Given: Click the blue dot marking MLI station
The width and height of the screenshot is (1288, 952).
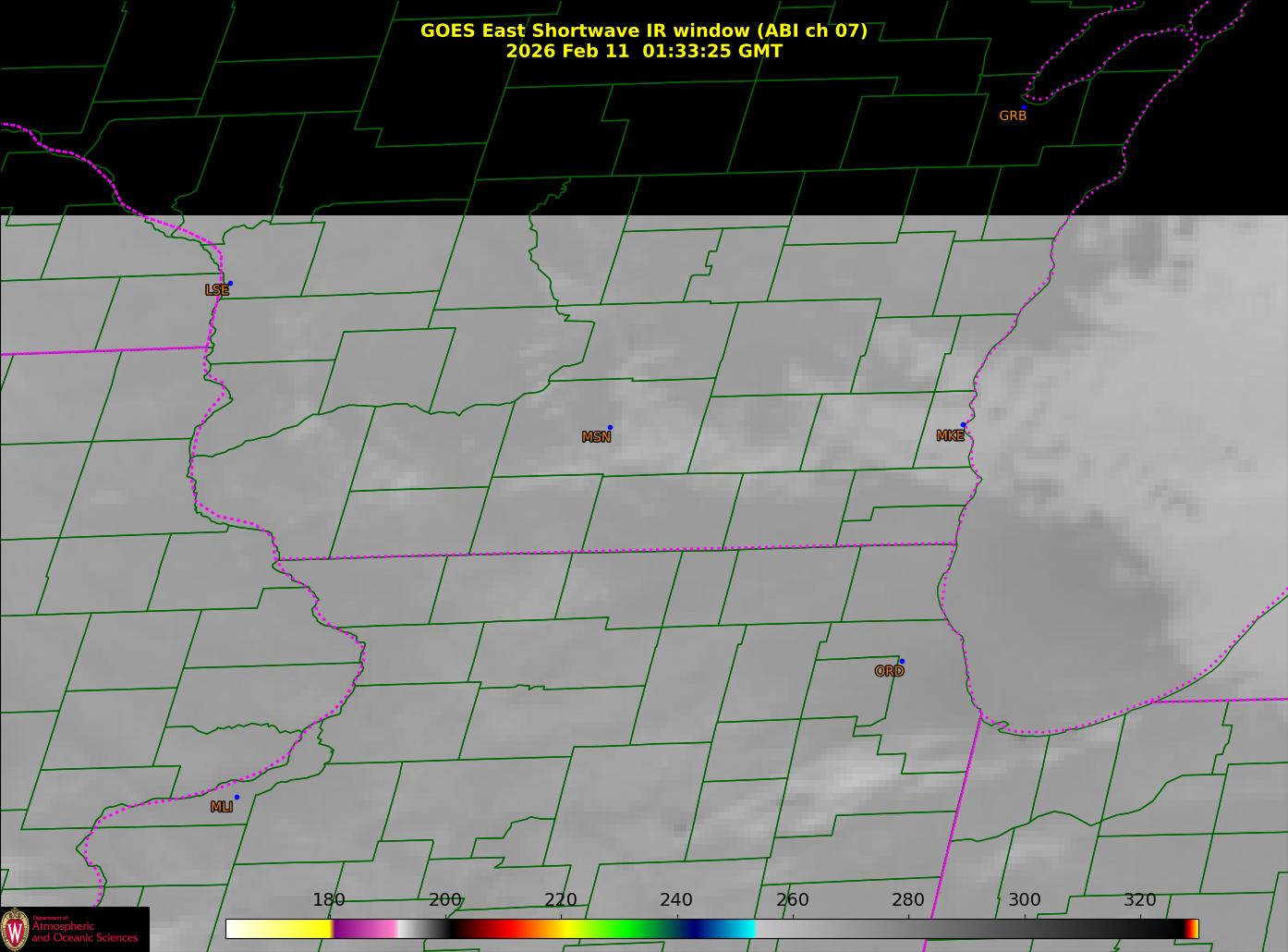Looking at the screenshot, I should click(x=237, y=797).
